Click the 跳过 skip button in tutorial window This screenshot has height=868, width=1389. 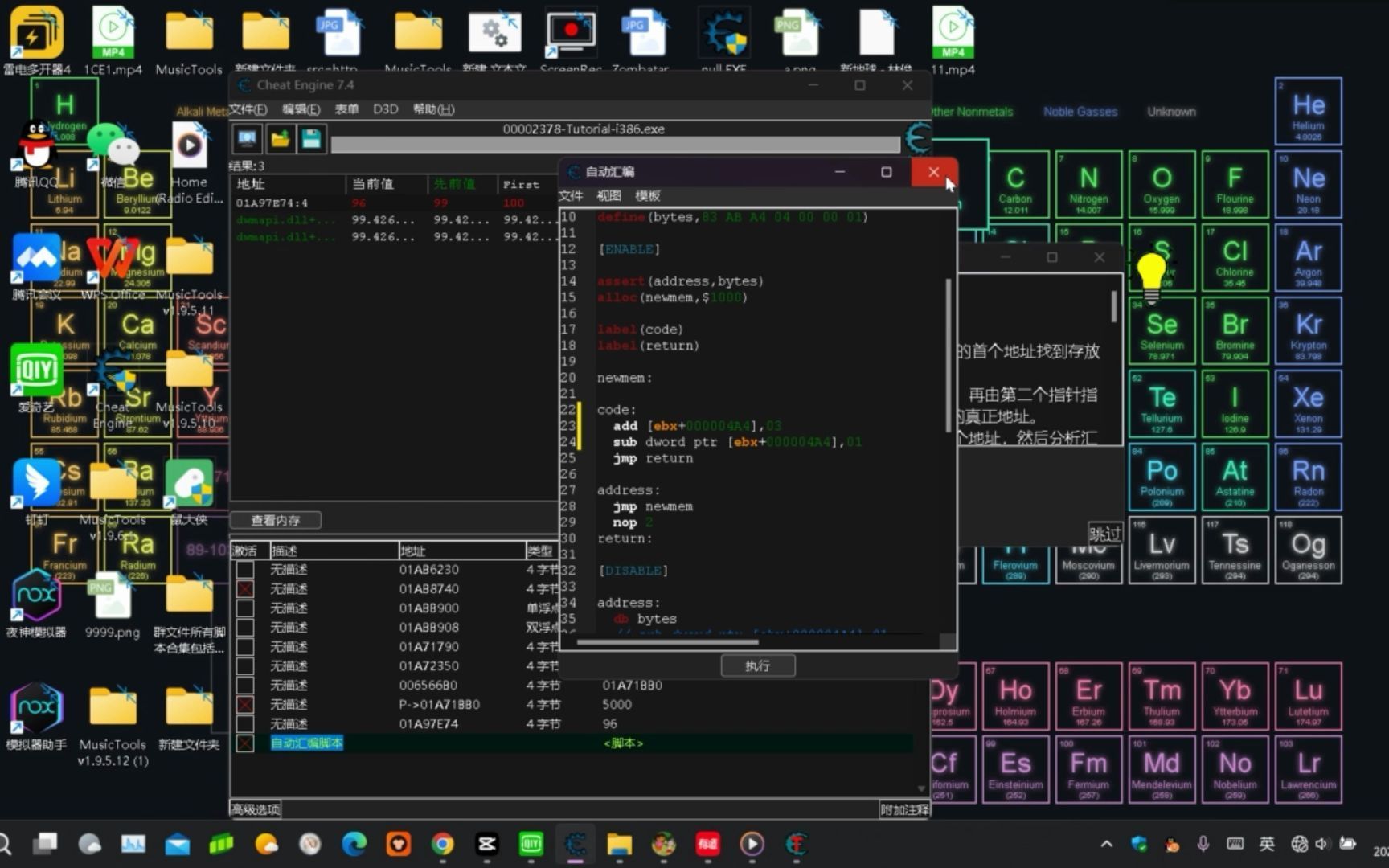tap(1105, 534)
